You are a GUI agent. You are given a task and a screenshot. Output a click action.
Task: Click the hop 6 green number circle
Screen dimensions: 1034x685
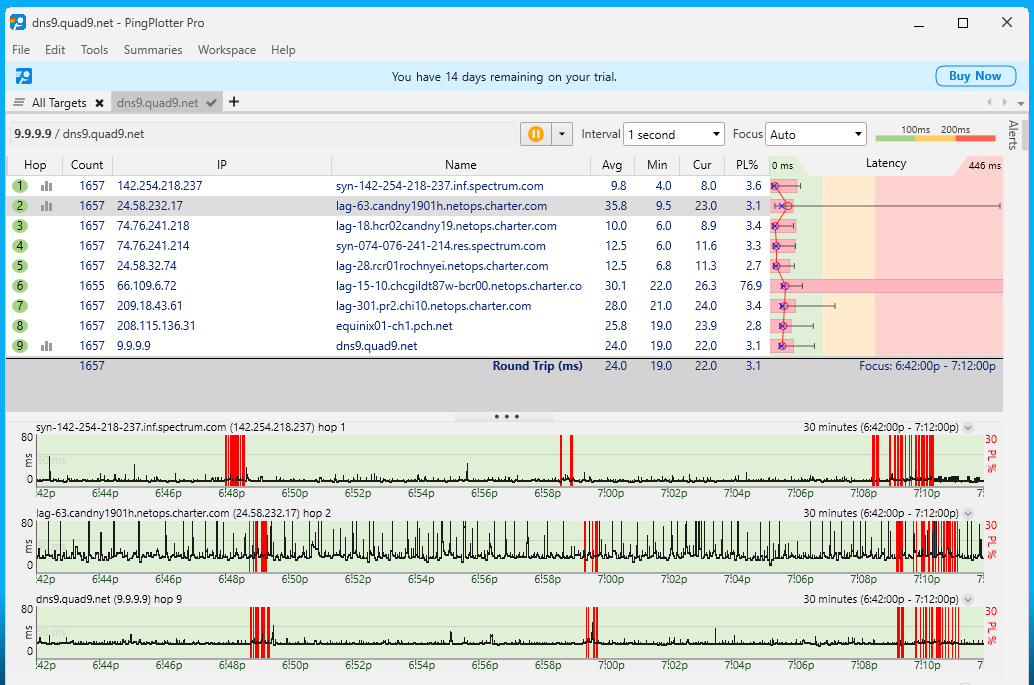point(19,286)
